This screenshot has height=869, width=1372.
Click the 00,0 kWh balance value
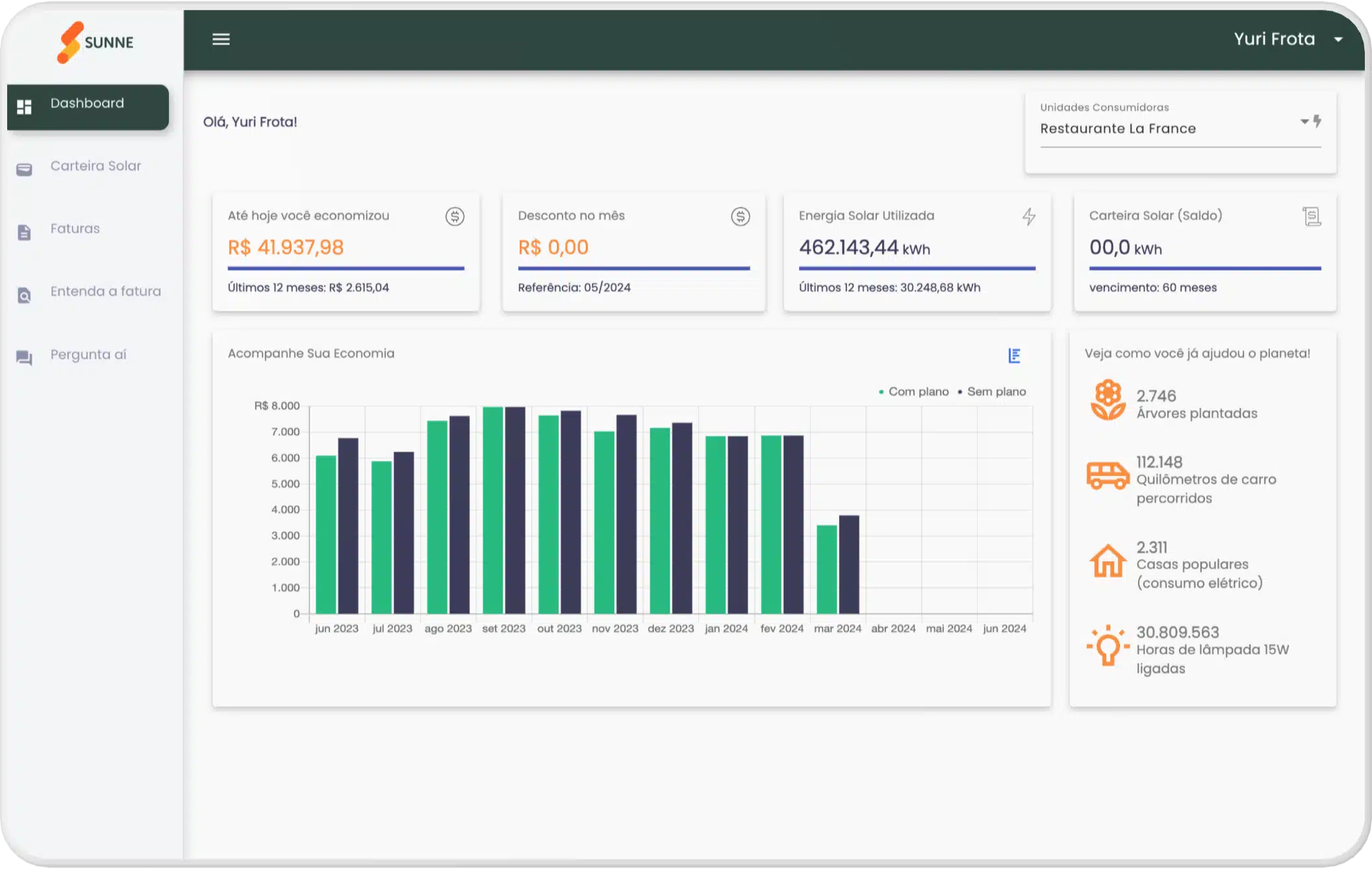(x=1126, y=248)
